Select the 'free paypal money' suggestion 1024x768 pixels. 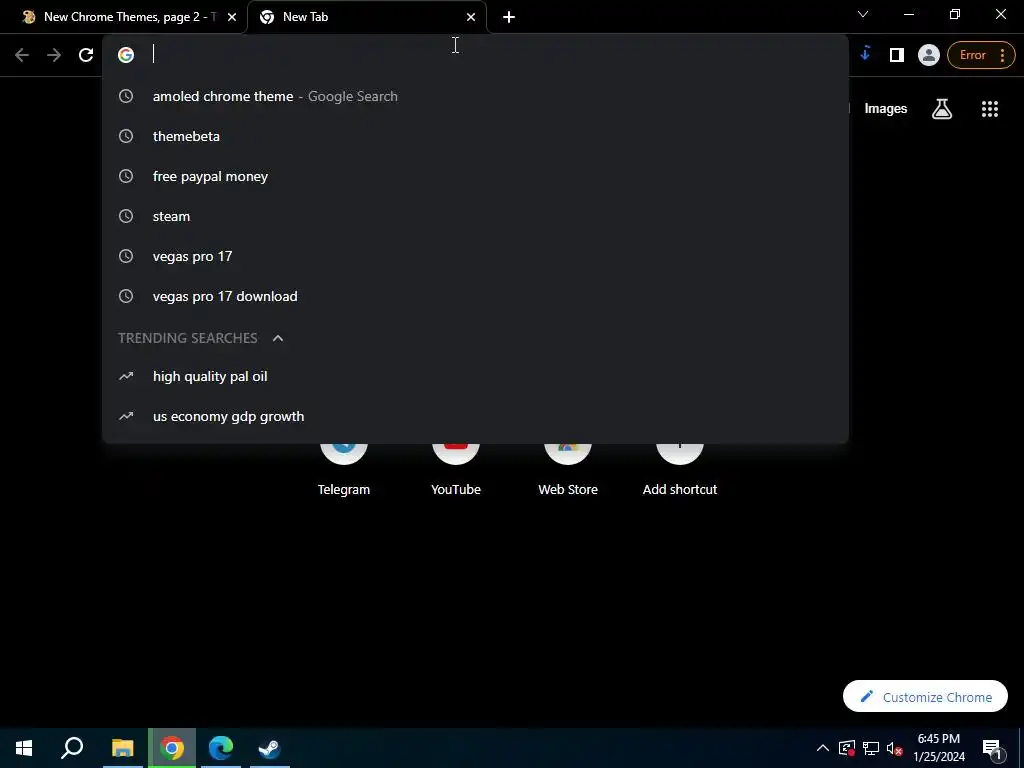pos(475,176)
